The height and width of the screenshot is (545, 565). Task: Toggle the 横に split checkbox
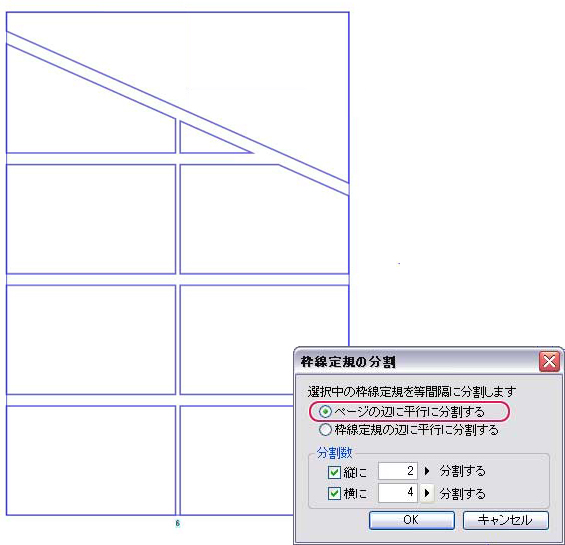coord(334,493)
